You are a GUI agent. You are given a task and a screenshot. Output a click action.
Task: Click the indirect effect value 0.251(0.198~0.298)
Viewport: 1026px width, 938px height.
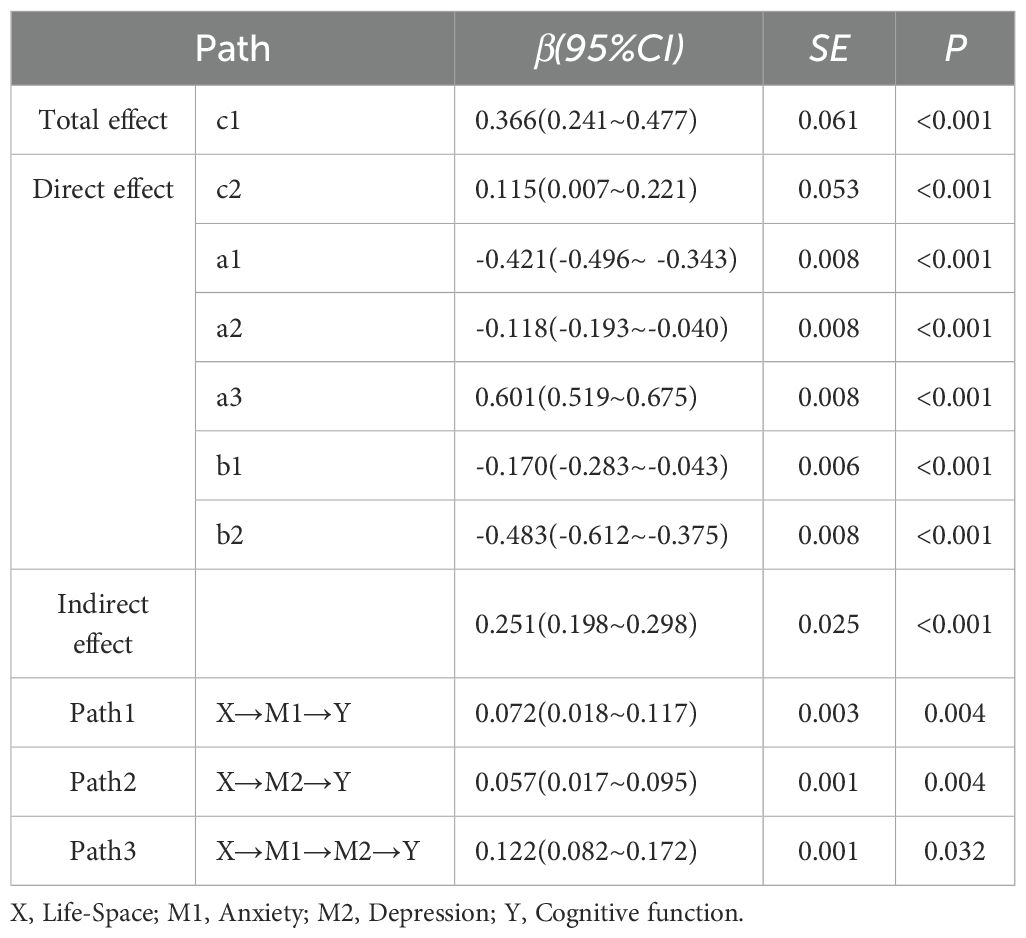[586, 624]
